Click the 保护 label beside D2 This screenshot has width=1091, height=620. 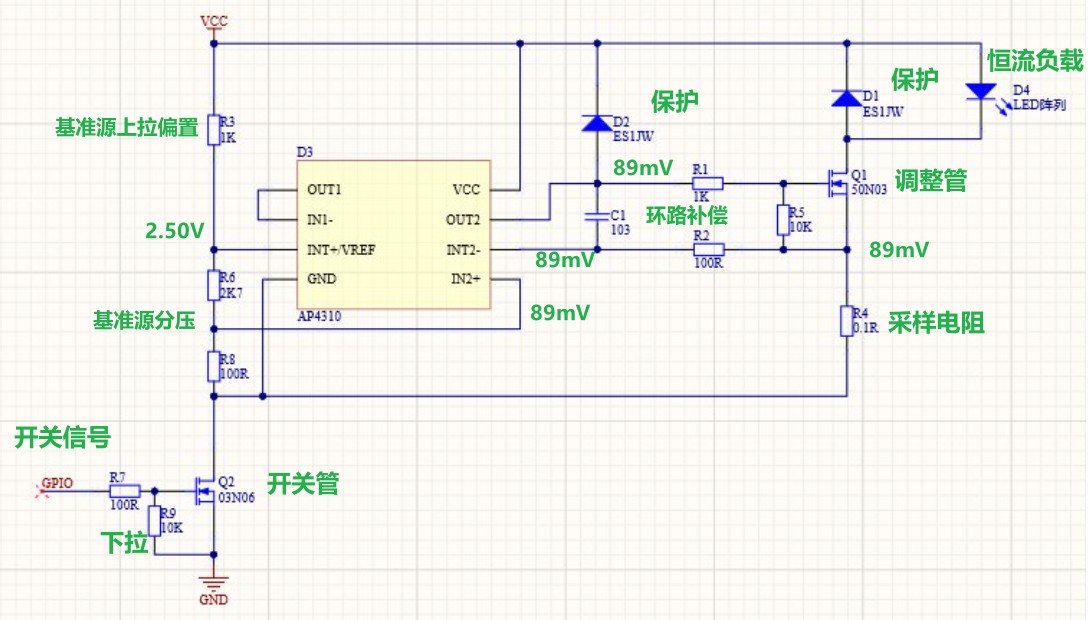(x=674, y=102)
